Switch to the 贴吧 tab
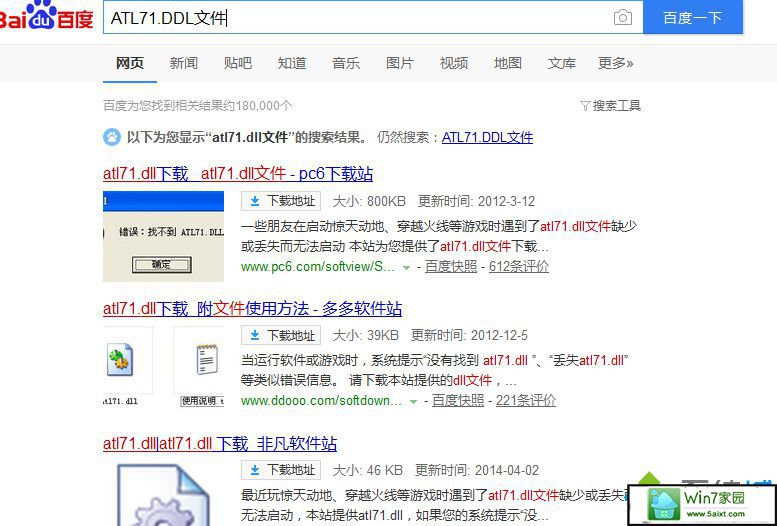 (x=238, y=63)
